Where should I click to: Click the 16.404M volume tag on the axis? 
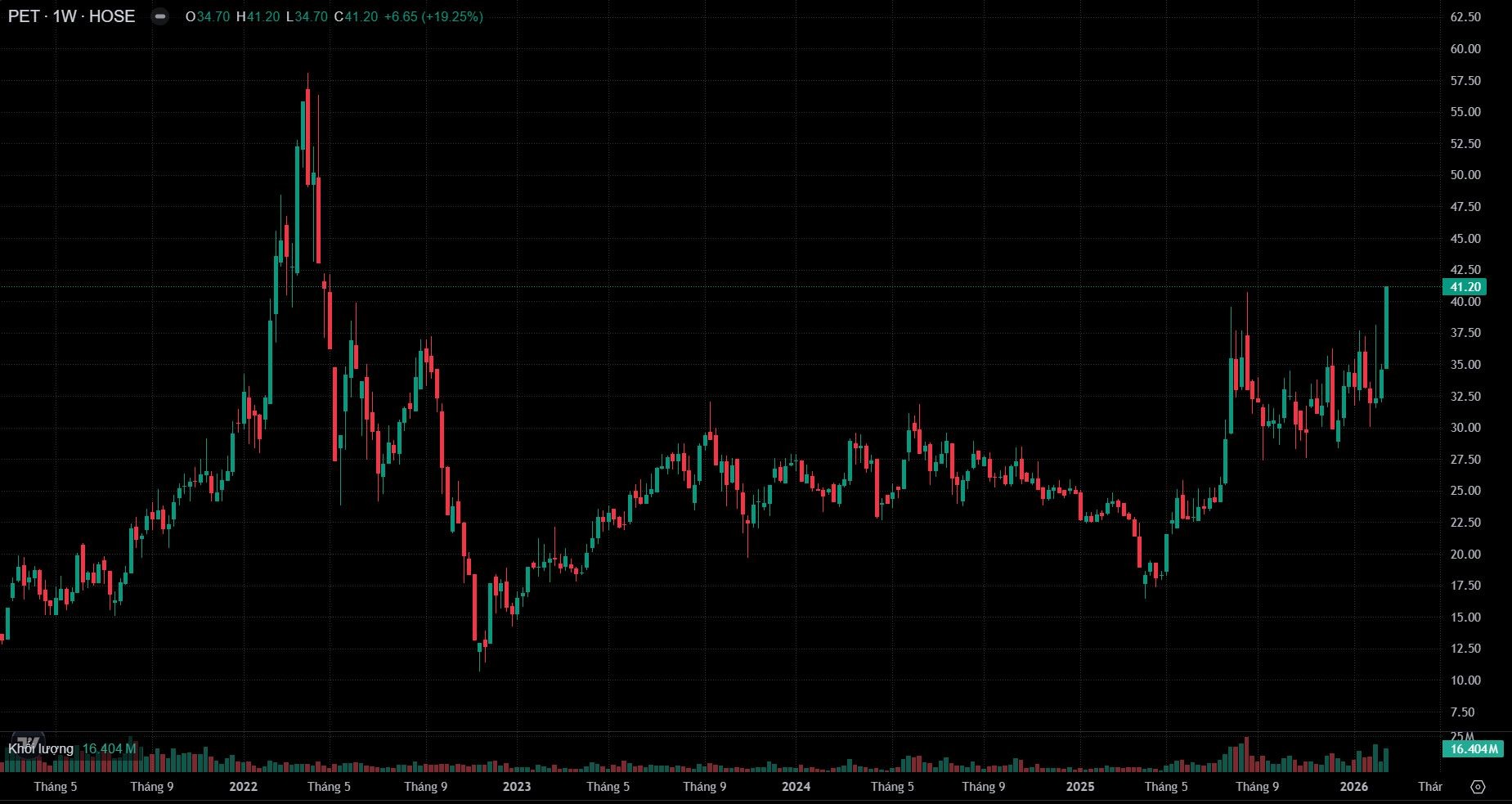pyautogui.click(x=1473, y=749)
